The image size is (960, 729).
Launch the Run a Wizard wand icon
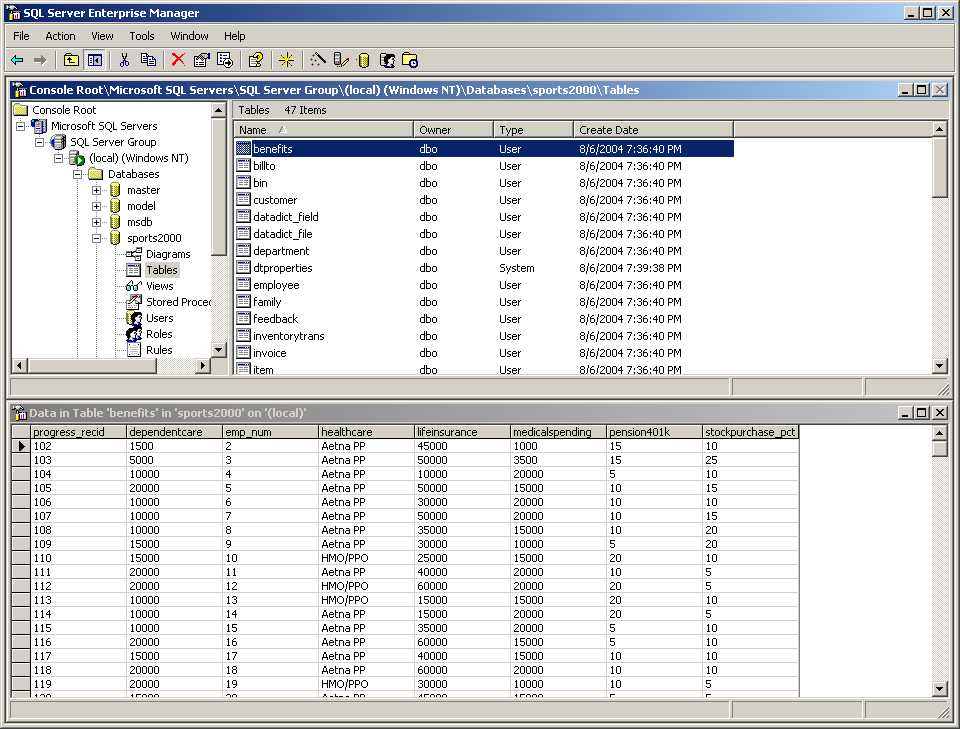click(x=317, y=60)
